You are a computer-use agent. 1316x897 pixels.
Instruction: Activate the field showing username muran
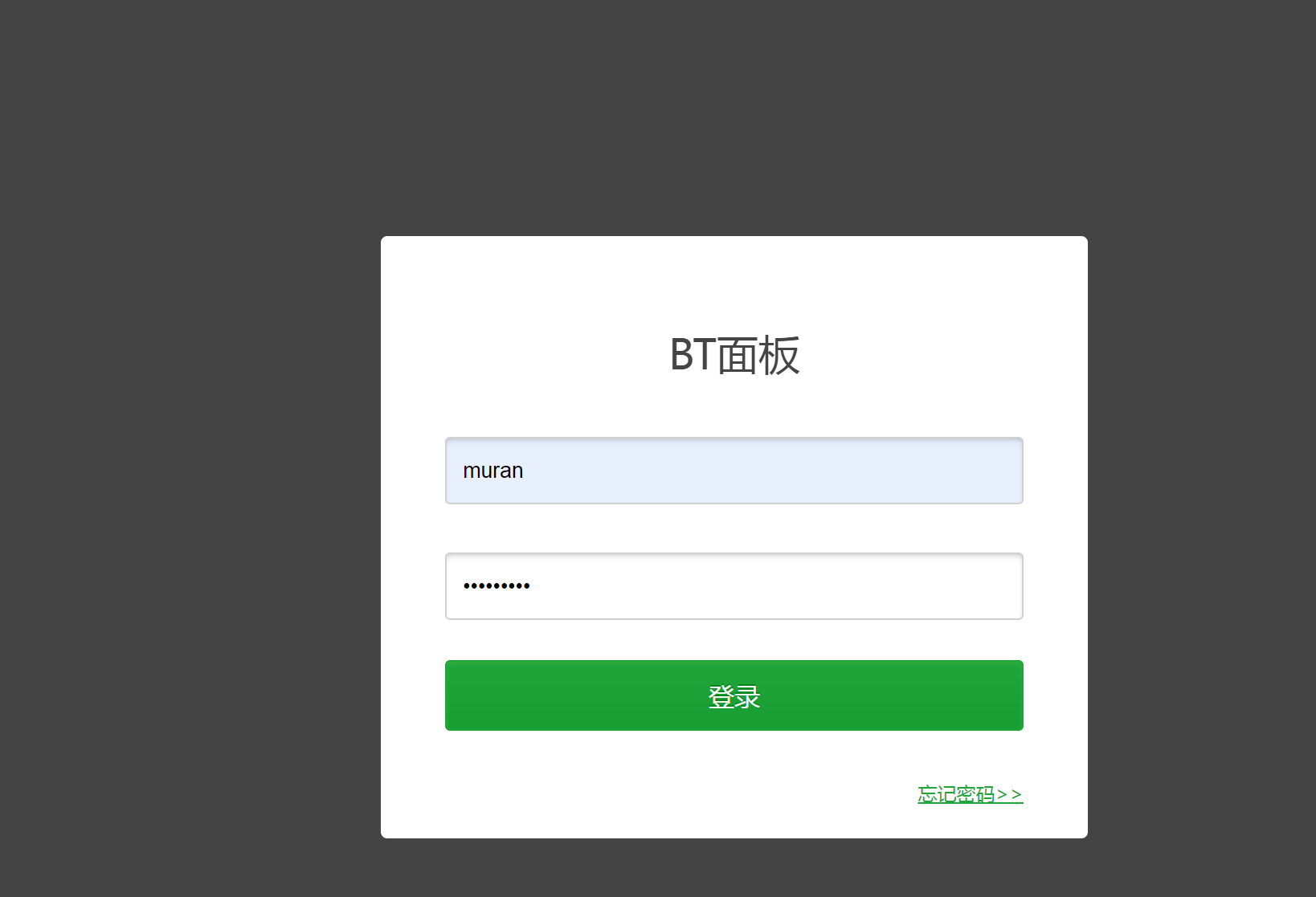[734, 471]
